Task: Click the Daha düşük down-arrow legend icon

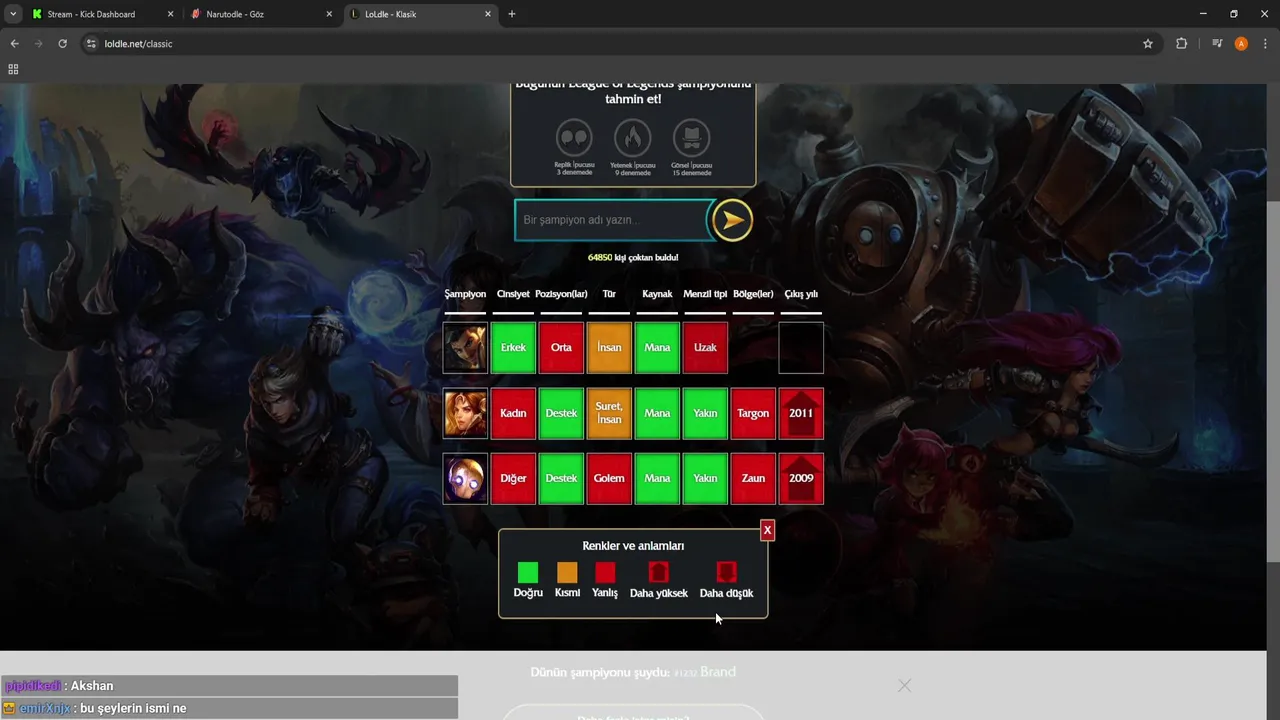Action: click(x=726, y=572)
